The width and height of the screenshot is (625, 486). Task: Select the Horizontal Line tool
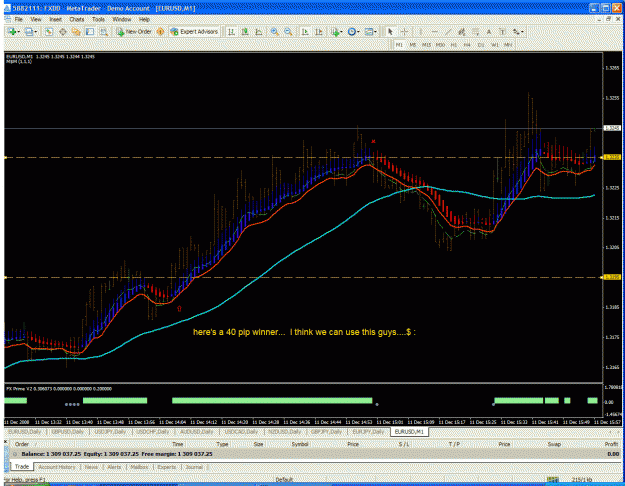pyautogui.click(x=434, y=32)
